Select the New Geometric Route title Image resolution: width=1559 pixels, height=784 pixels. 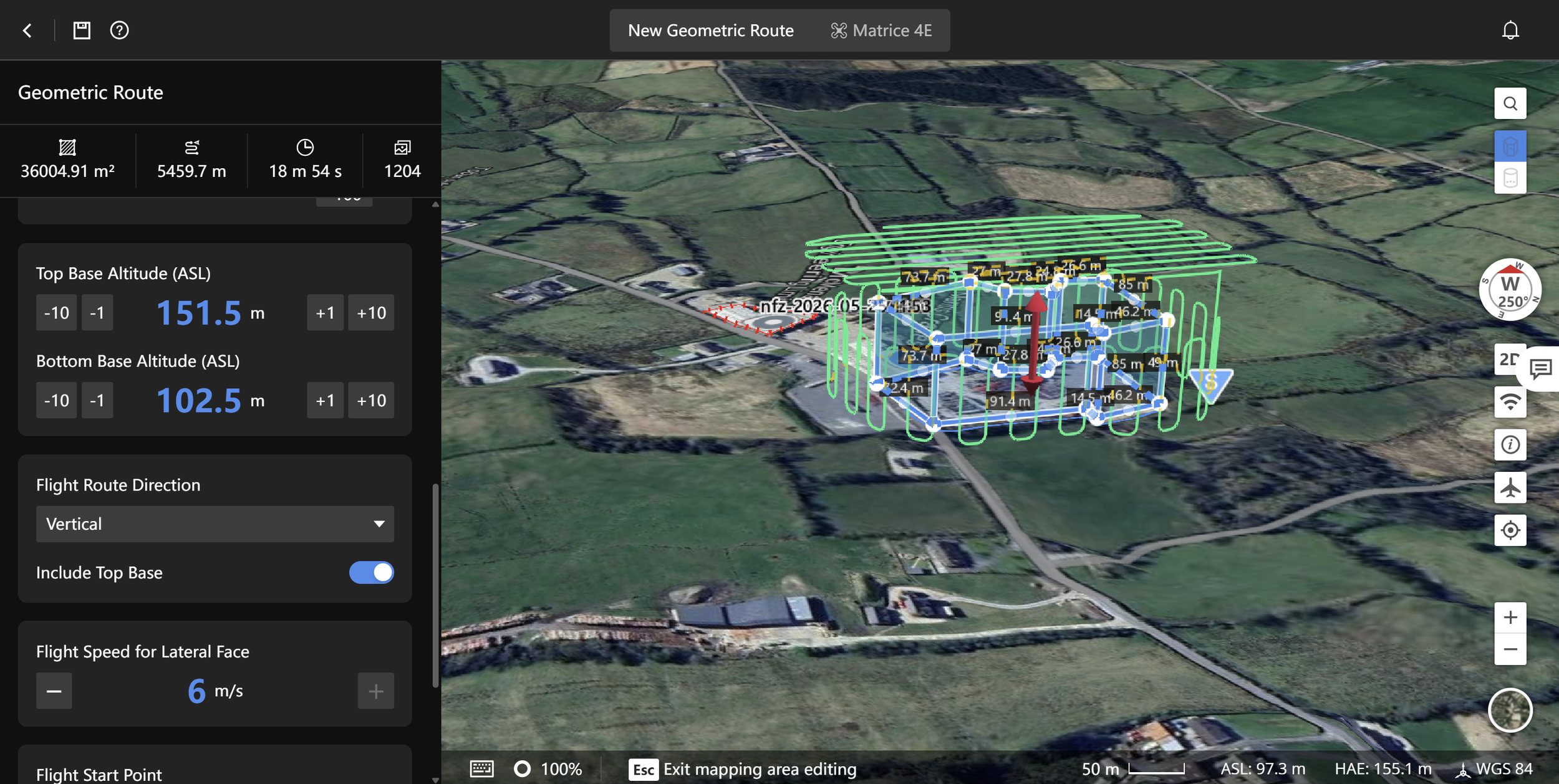coord(711,31)
